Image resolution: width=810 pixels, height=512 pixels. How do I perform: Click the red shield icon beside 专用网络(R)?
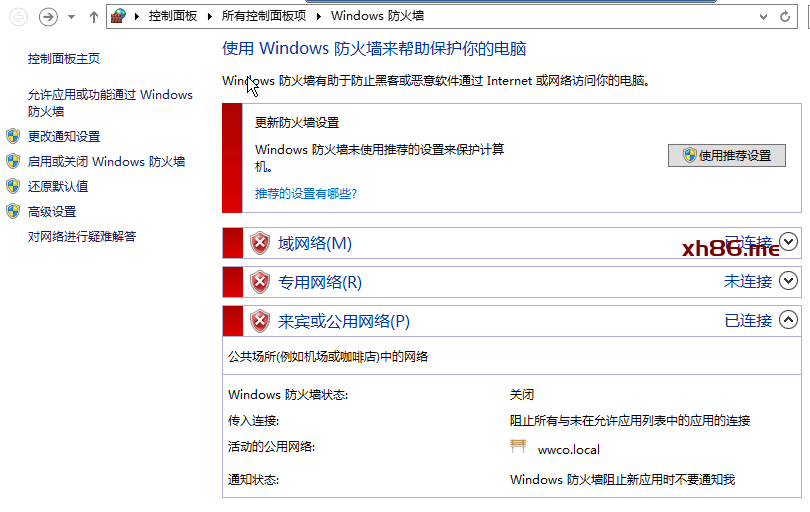pos(260,282)
